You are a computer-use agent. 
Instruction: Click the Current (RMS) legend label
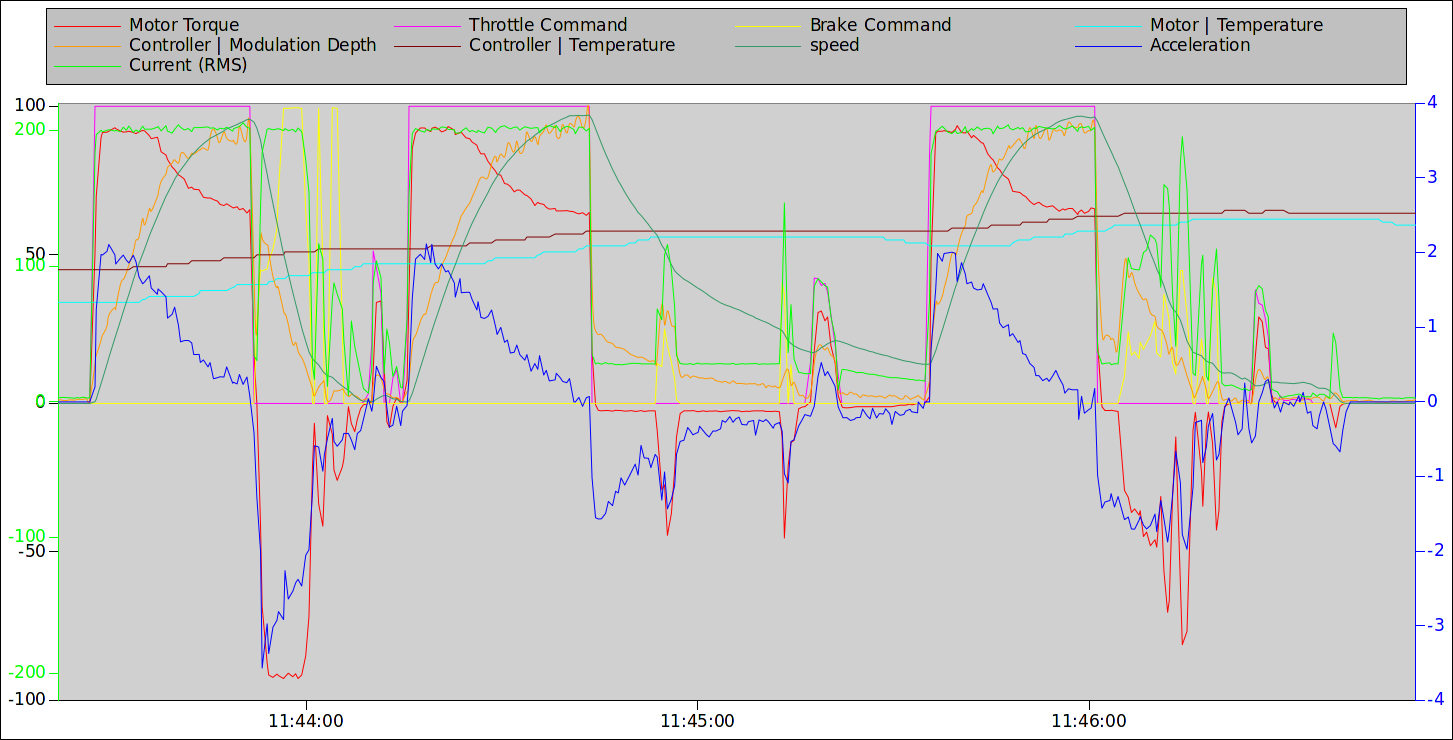pos(188,65)
